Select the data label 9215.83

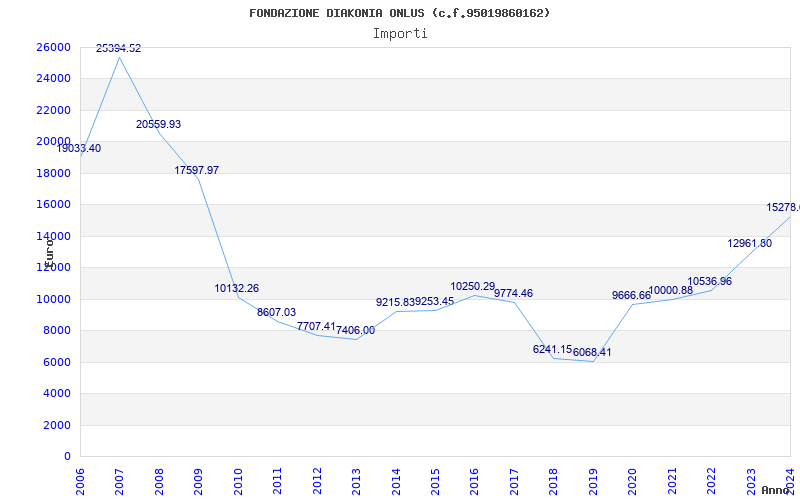coord(395,303)
